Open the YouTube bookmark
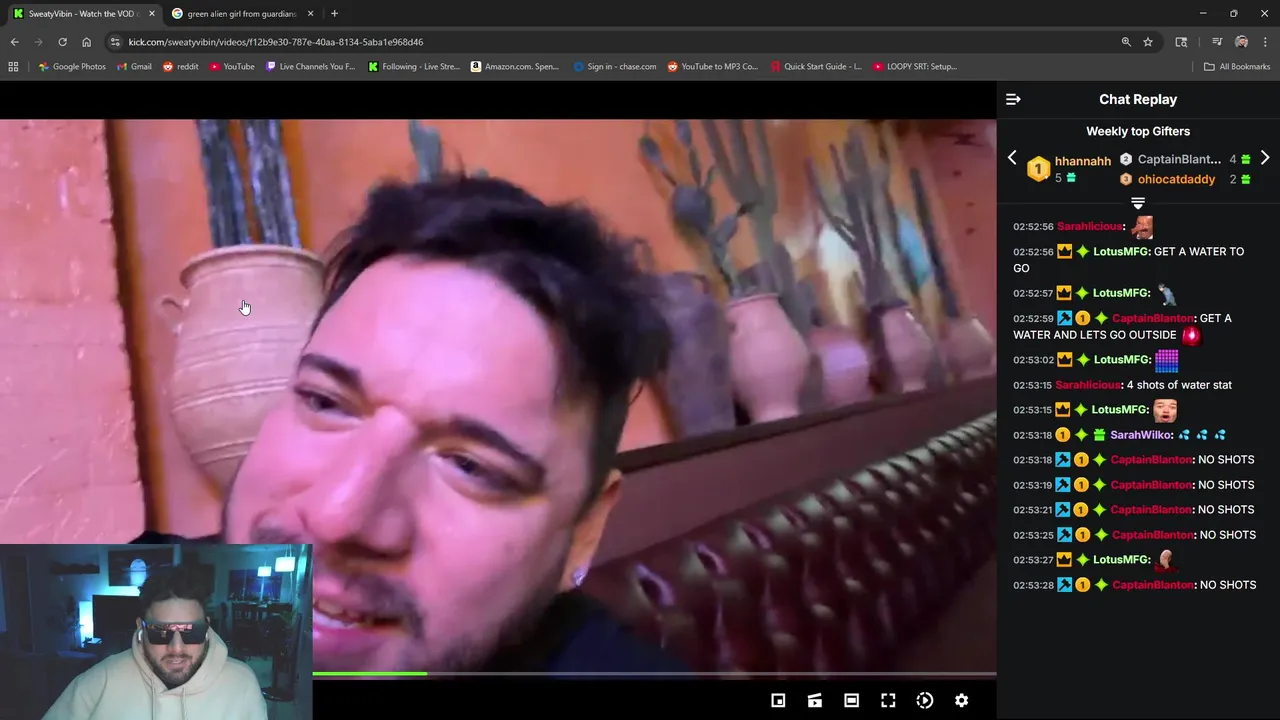The height and width of the screenshot is (720, 1280). click(x=232, y=67)
